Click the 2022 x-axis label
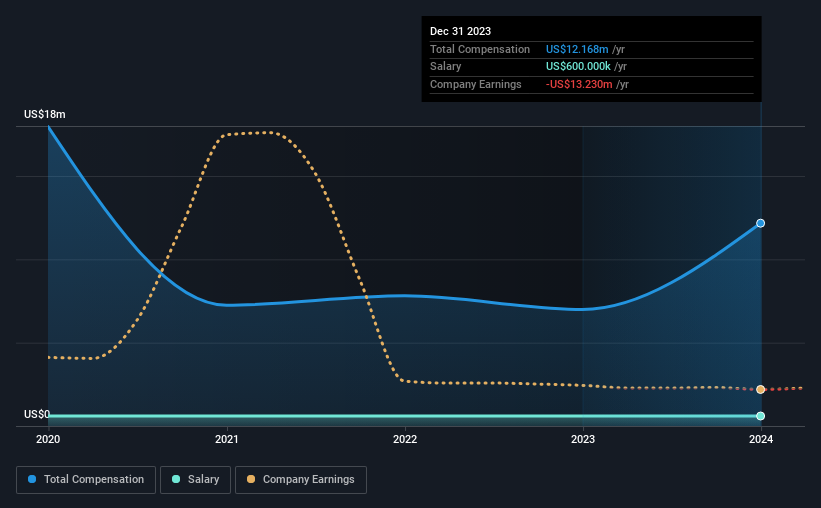821x508 pixels. tap(405, 439)
